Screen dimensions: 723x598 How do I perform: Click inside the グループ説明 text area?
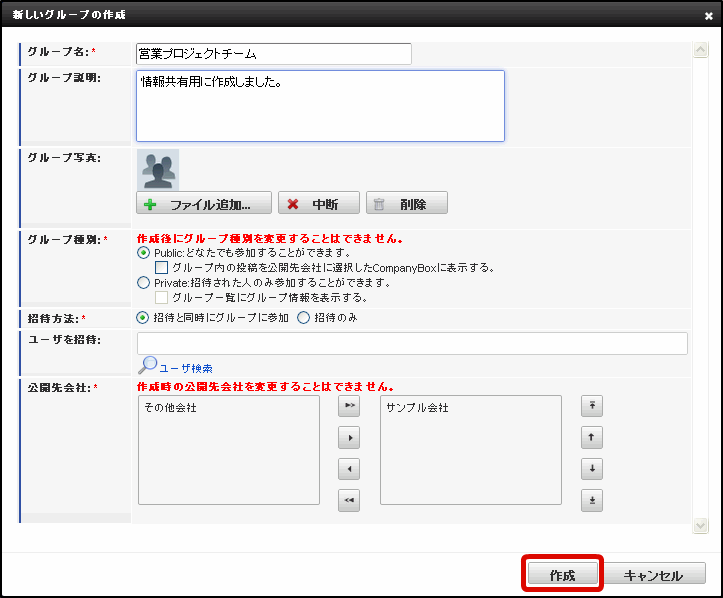pos(320,106)
